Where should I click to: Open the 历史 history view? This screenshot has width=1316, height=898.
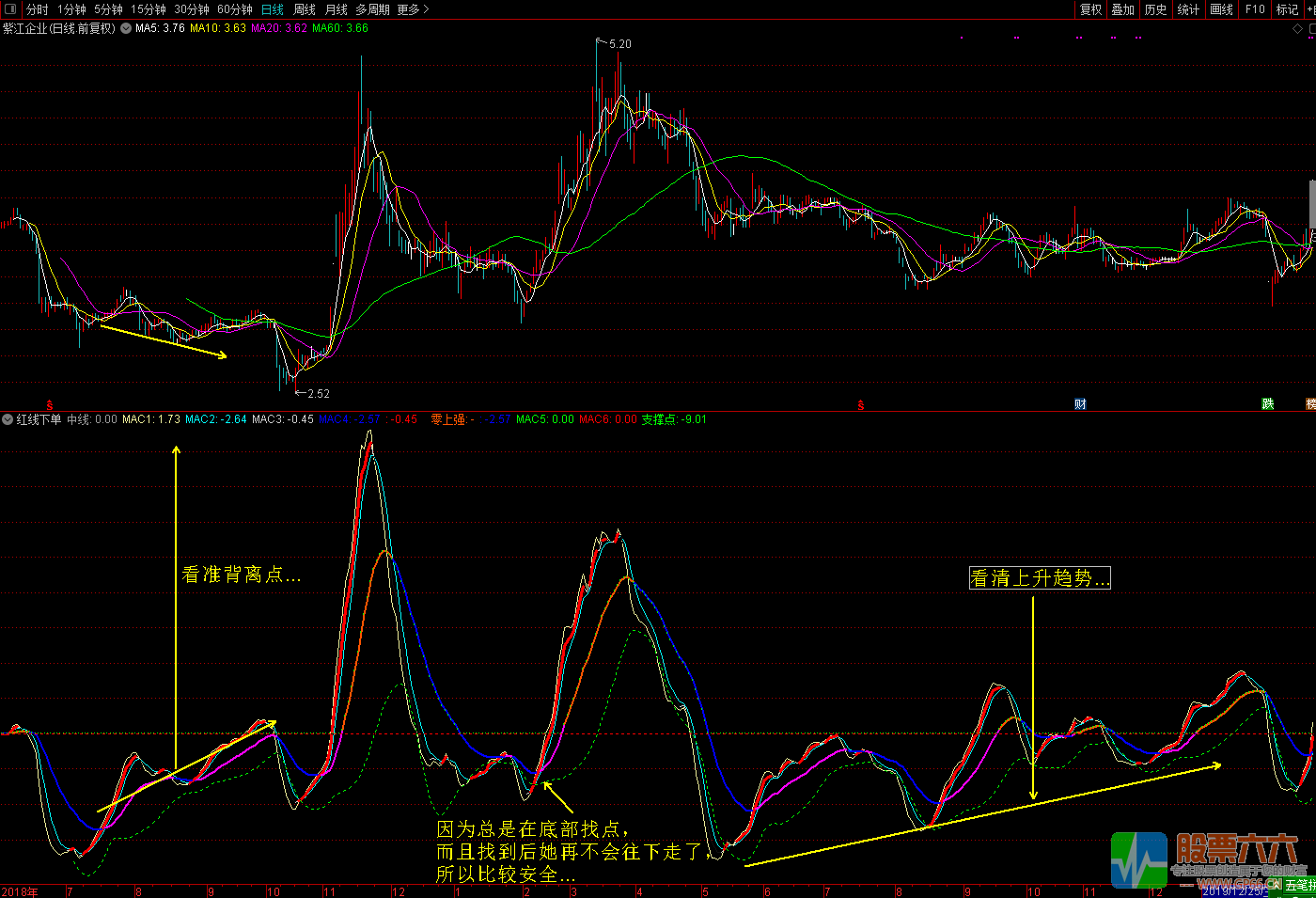click(x=1155, y=9)
